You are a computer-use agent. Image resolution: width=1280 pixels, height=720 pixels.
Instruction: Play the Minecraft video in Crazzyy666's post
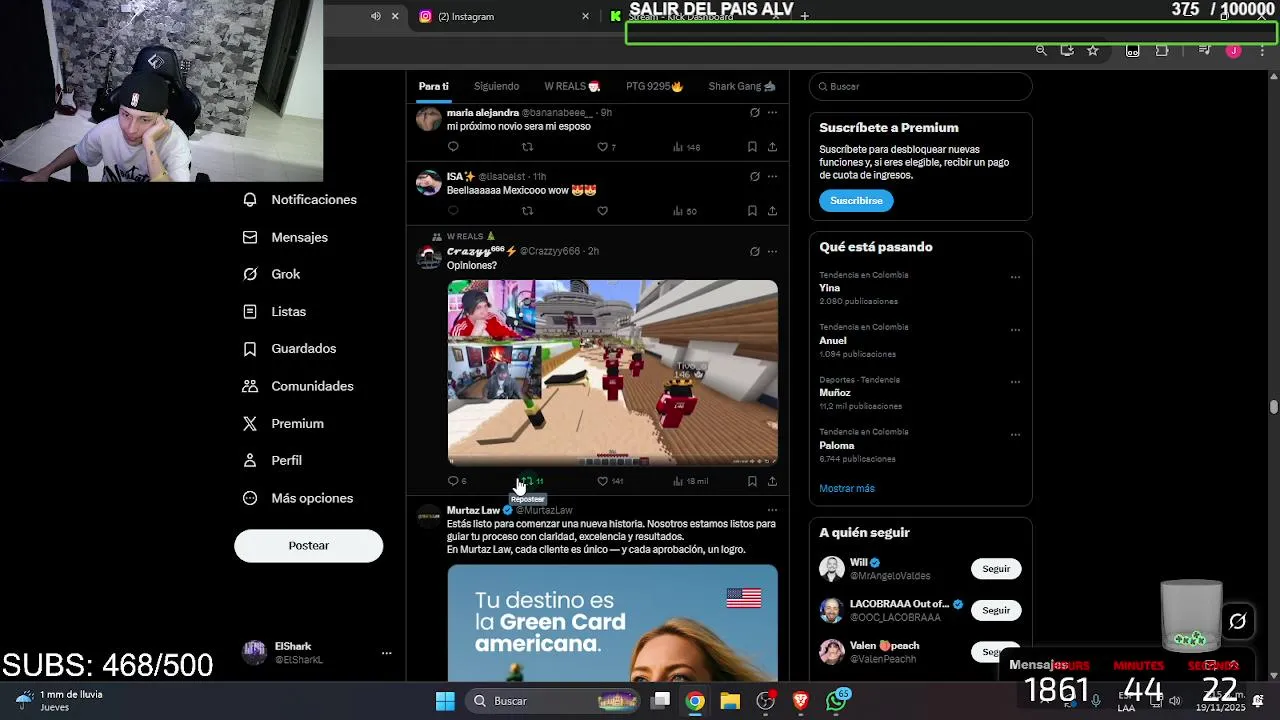pyautogui.click(x=612, y=373)
